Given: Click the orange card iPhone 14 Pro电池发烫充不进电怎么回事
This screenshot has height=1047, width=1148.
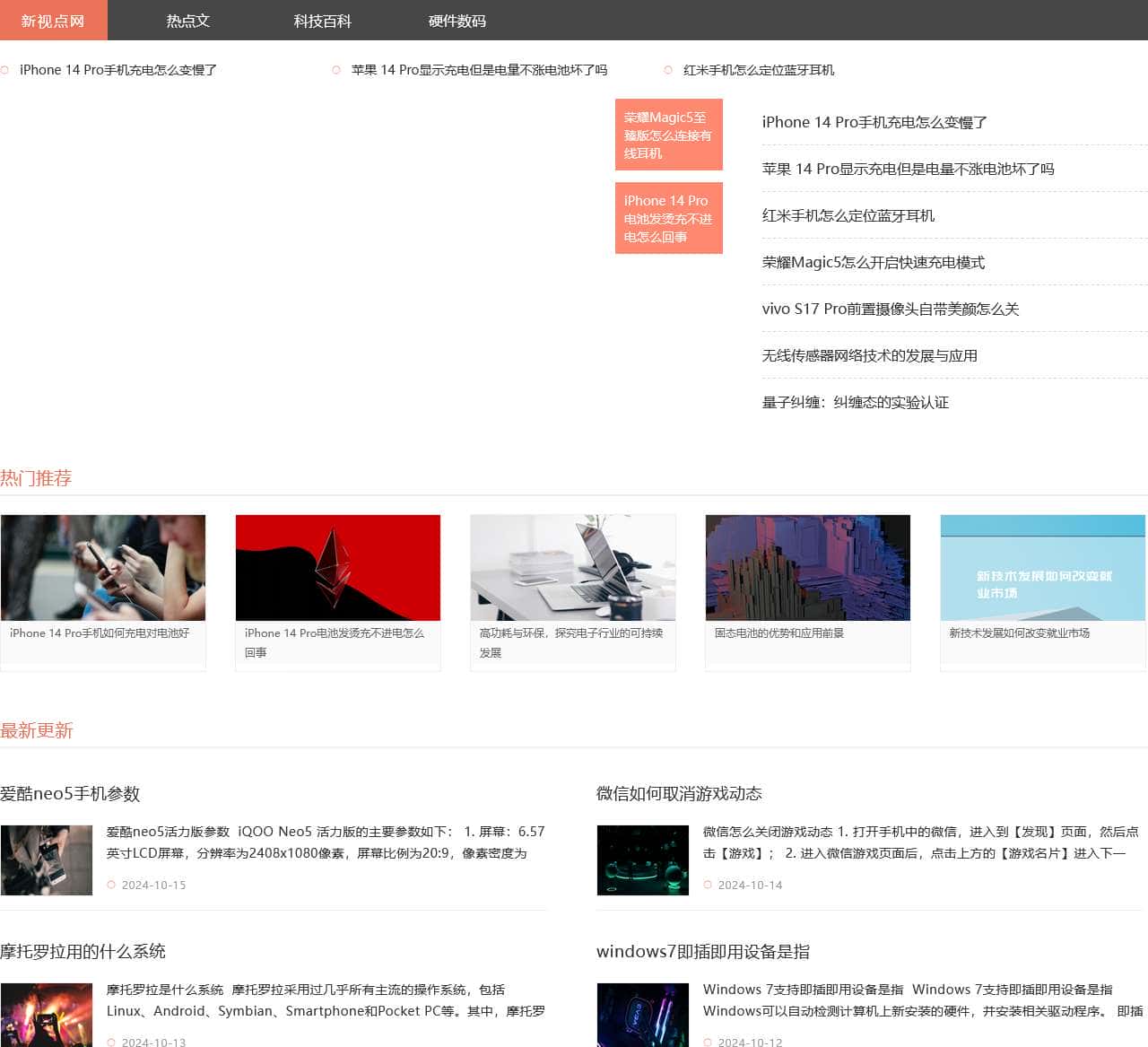Looking at the screenshot, I should click(x=668, y=218).
